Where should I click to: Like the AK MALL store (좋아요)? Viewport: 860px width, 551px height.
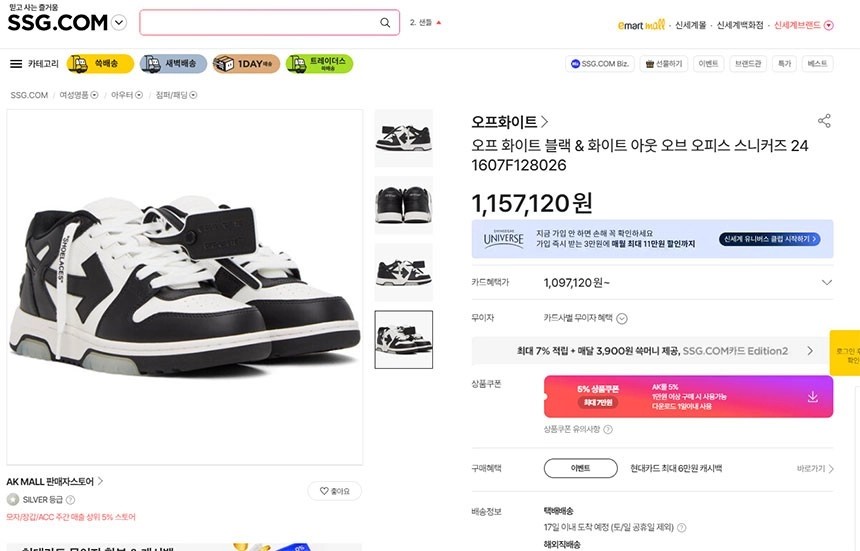pos(334,491)
